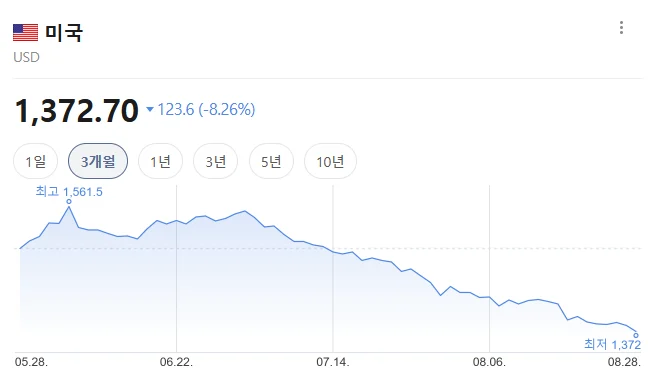
Task: Click the 123.6 (-8.26%) change text
Action: click(x=206, y=109)
